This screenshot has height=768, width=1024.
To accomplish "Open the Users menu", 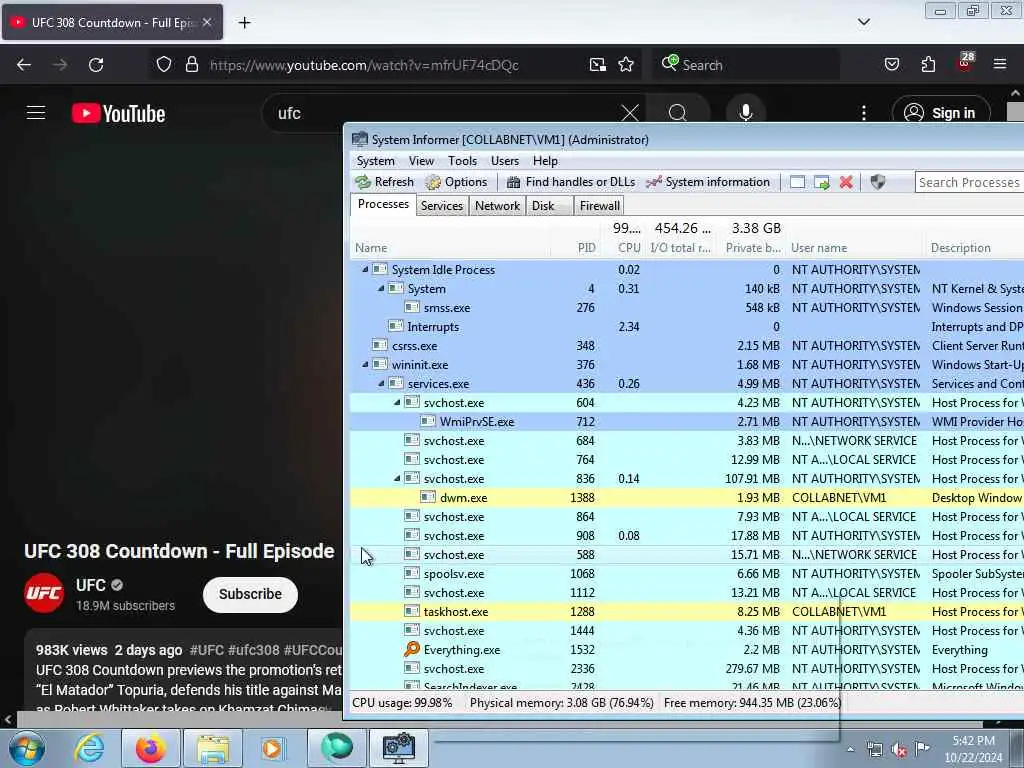I will [505, 161].
